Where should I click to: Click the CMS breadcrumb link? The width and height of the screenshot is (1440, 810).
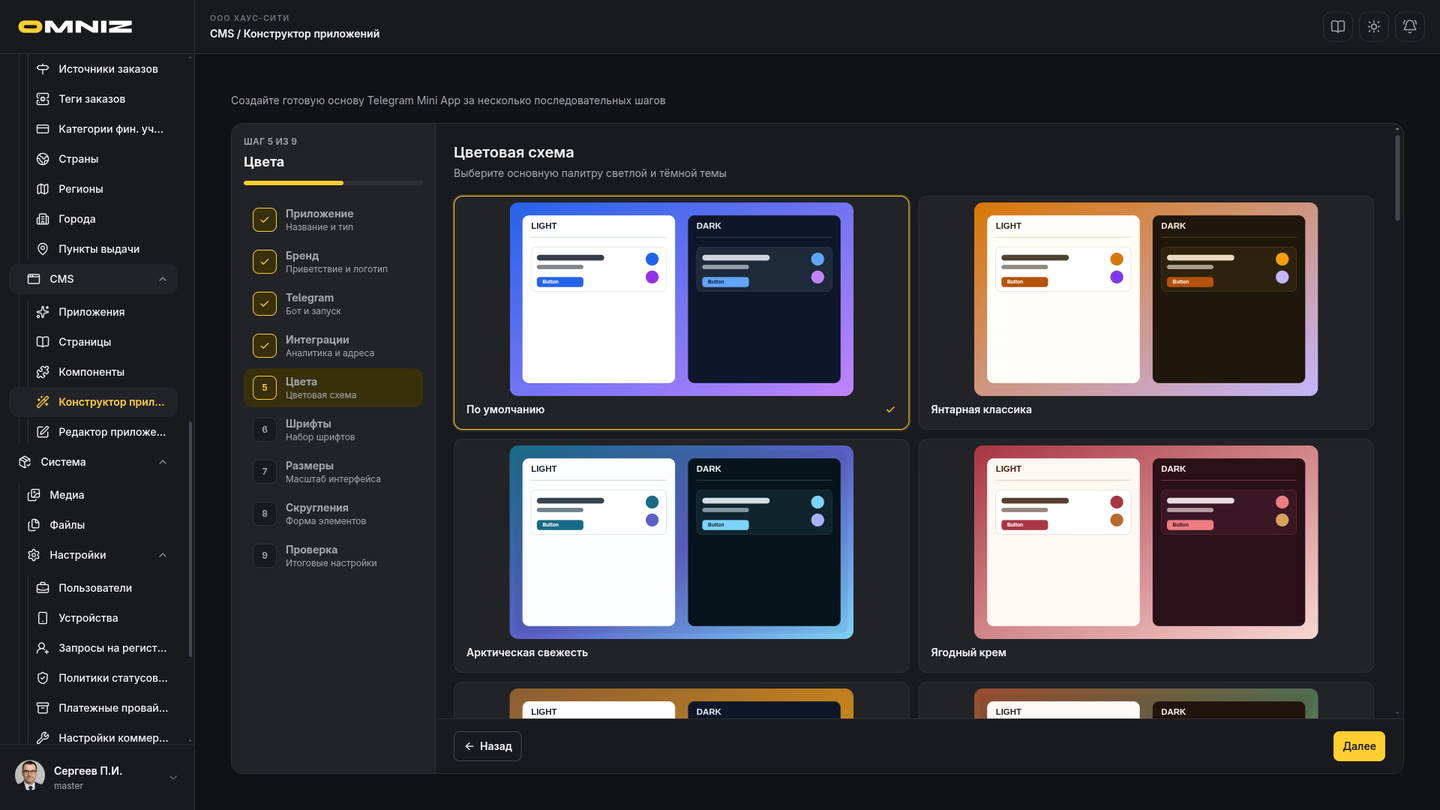coord(221,34)
